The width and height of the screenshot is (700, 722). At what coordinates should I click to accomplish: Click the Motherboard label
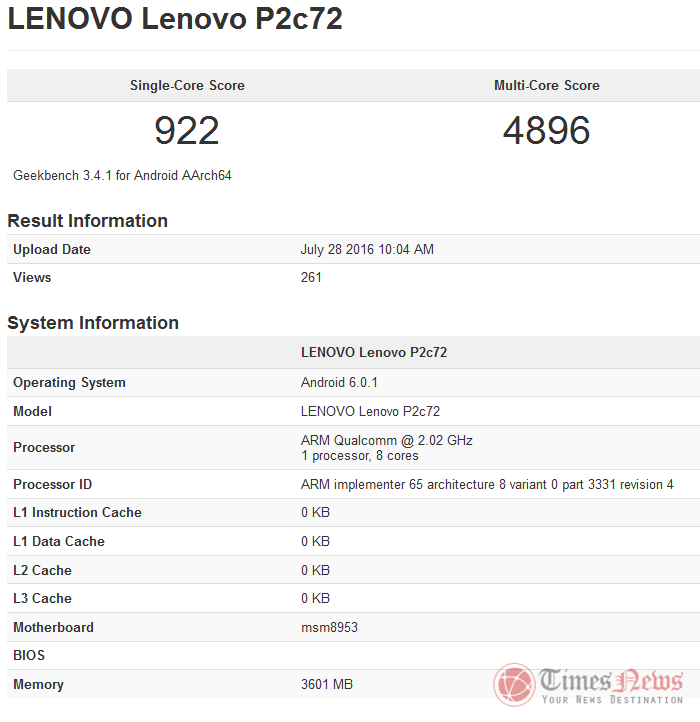coord(53,628)
